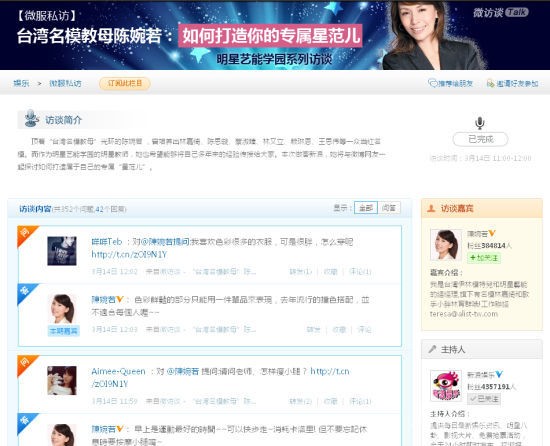The height and width of the screenshot is (446, 550).
Task: Click the 推荐给朋友 recommend link
Action: coord(456,83)
